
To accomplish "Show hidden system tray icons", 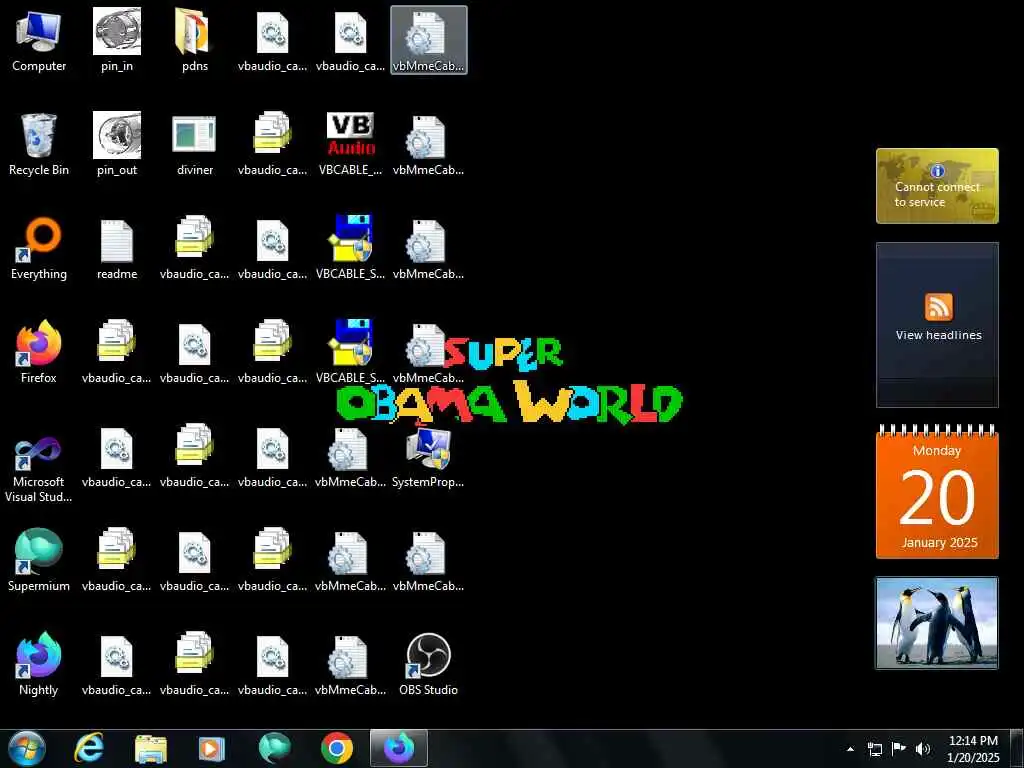I will (850, 749).
